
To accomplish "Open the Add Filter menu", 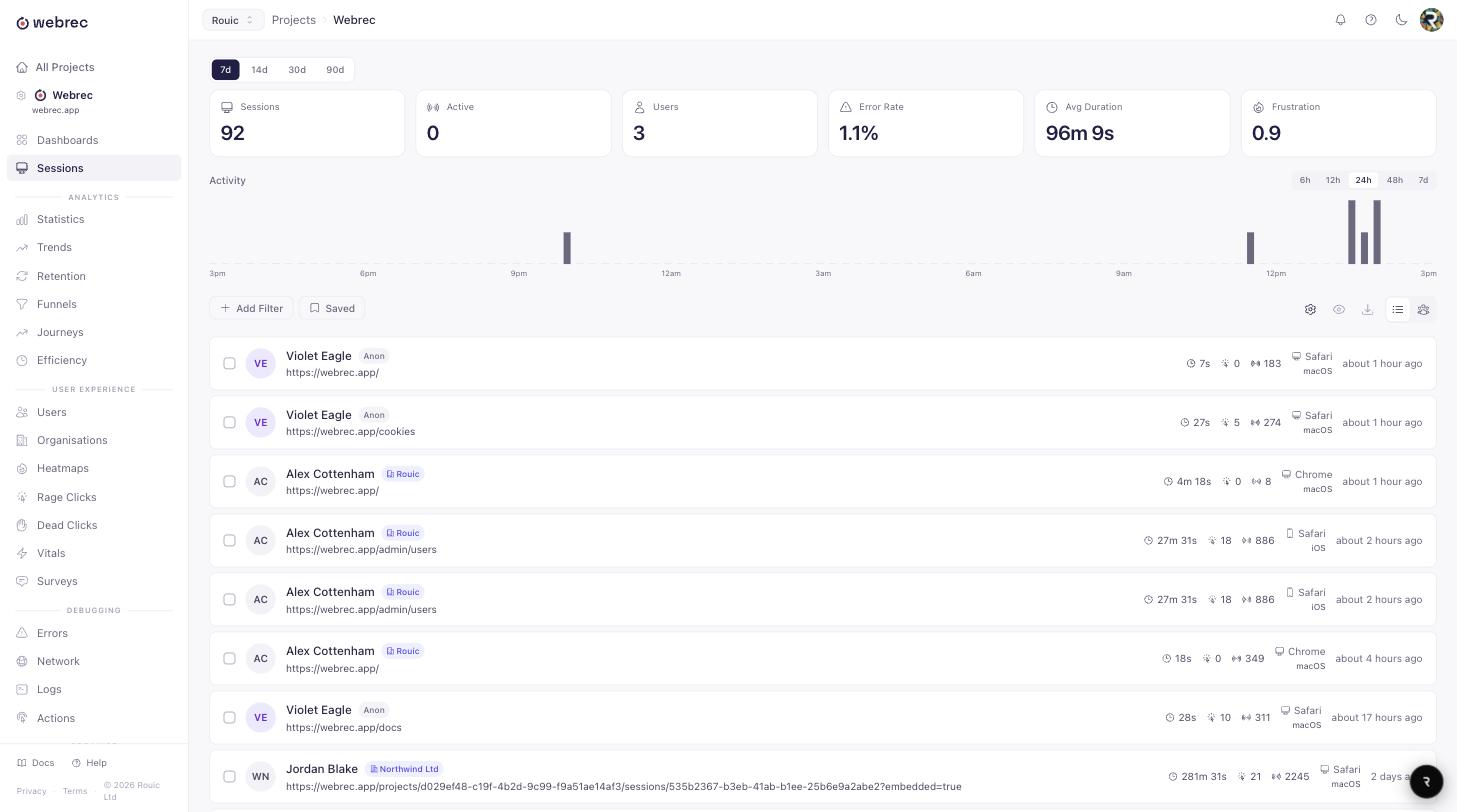I will [x=251, y=308].
